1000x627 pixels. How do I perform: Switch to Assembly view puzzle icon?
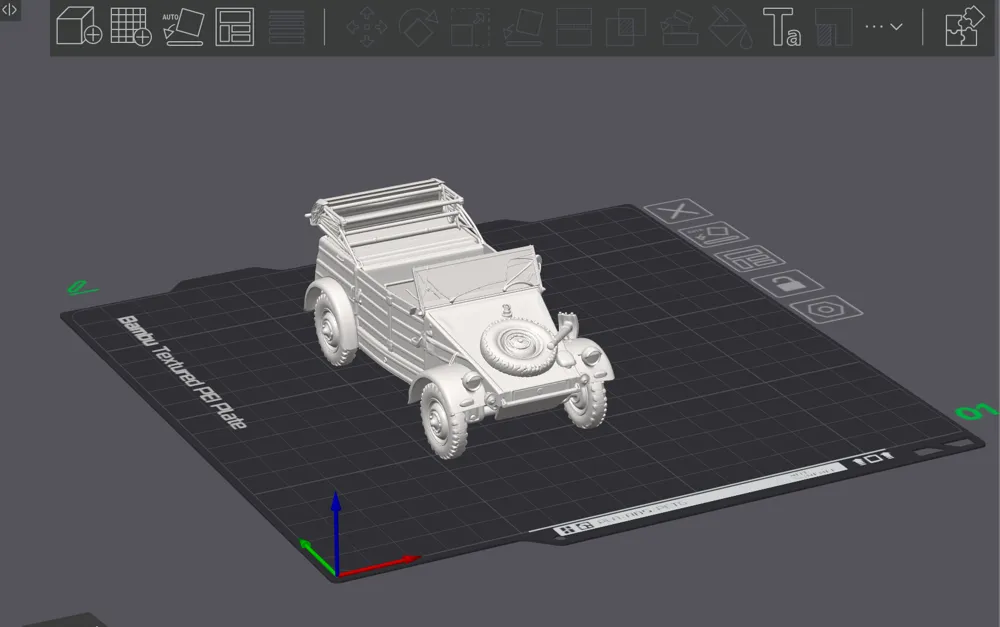pyautogui.click(x=964, y=27)
